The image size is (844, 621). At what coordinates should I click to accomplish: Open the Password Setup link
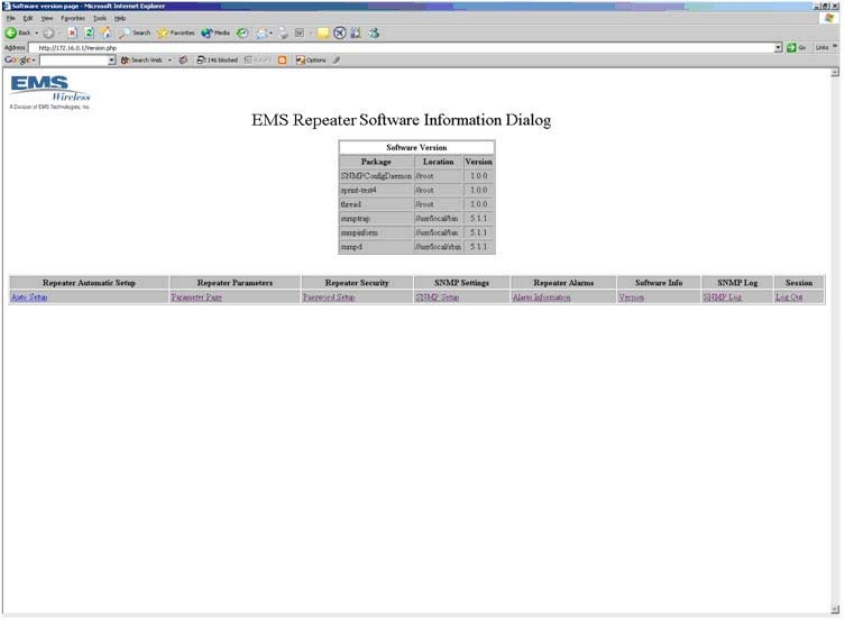[x=328, y=297]
